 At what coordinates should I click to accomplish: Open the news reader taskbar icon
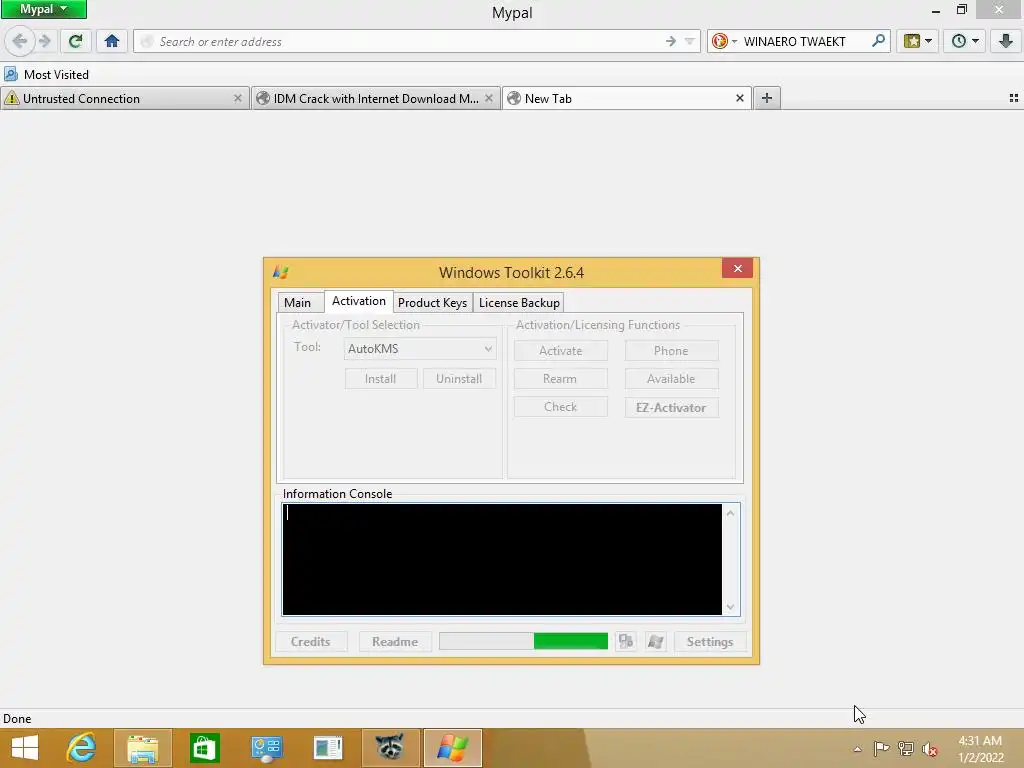(x=328, y=748)
